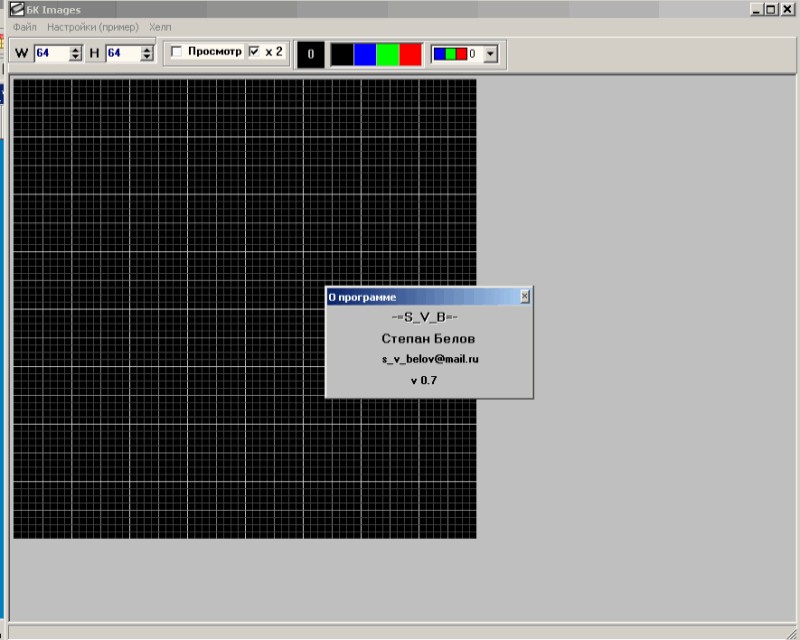Viewport: 800px width, 640px height.
Task: Open the Настройки (пример) menu
Action: coord(93,27)
